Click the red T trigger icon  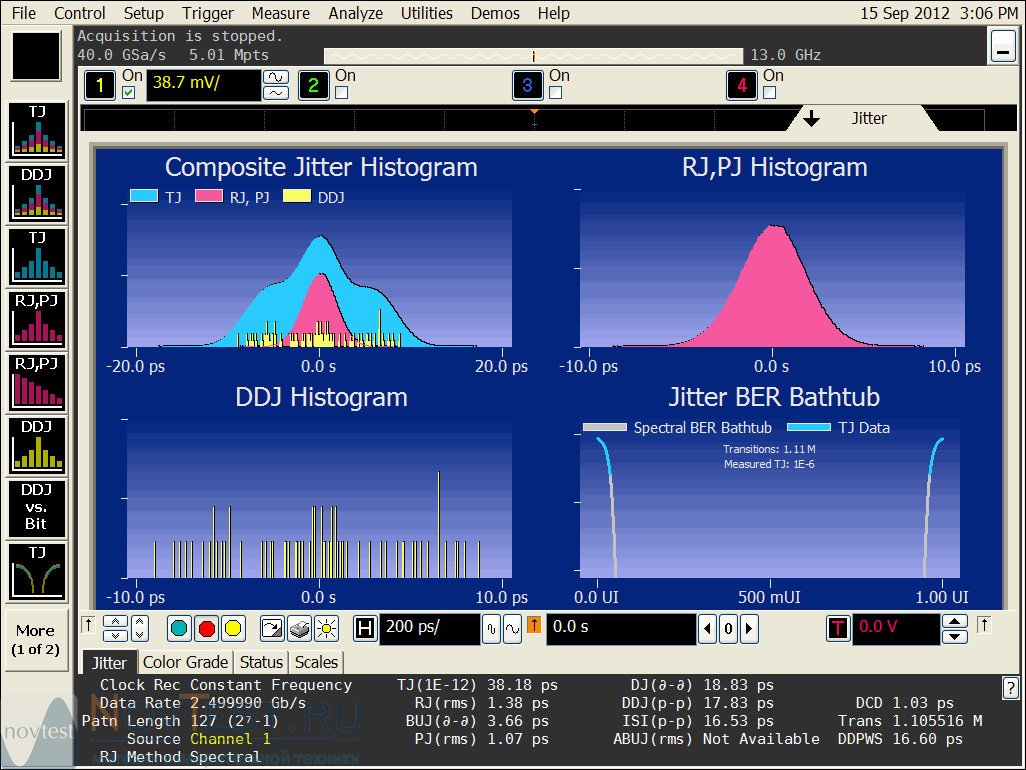(837, 628)
